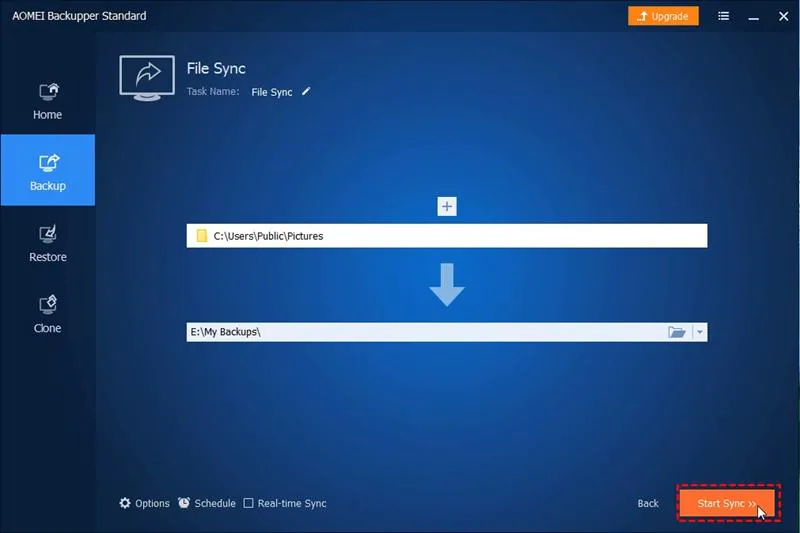Edit task name with pencil icon
The image size is (800, 533).
tap(306, 91)
